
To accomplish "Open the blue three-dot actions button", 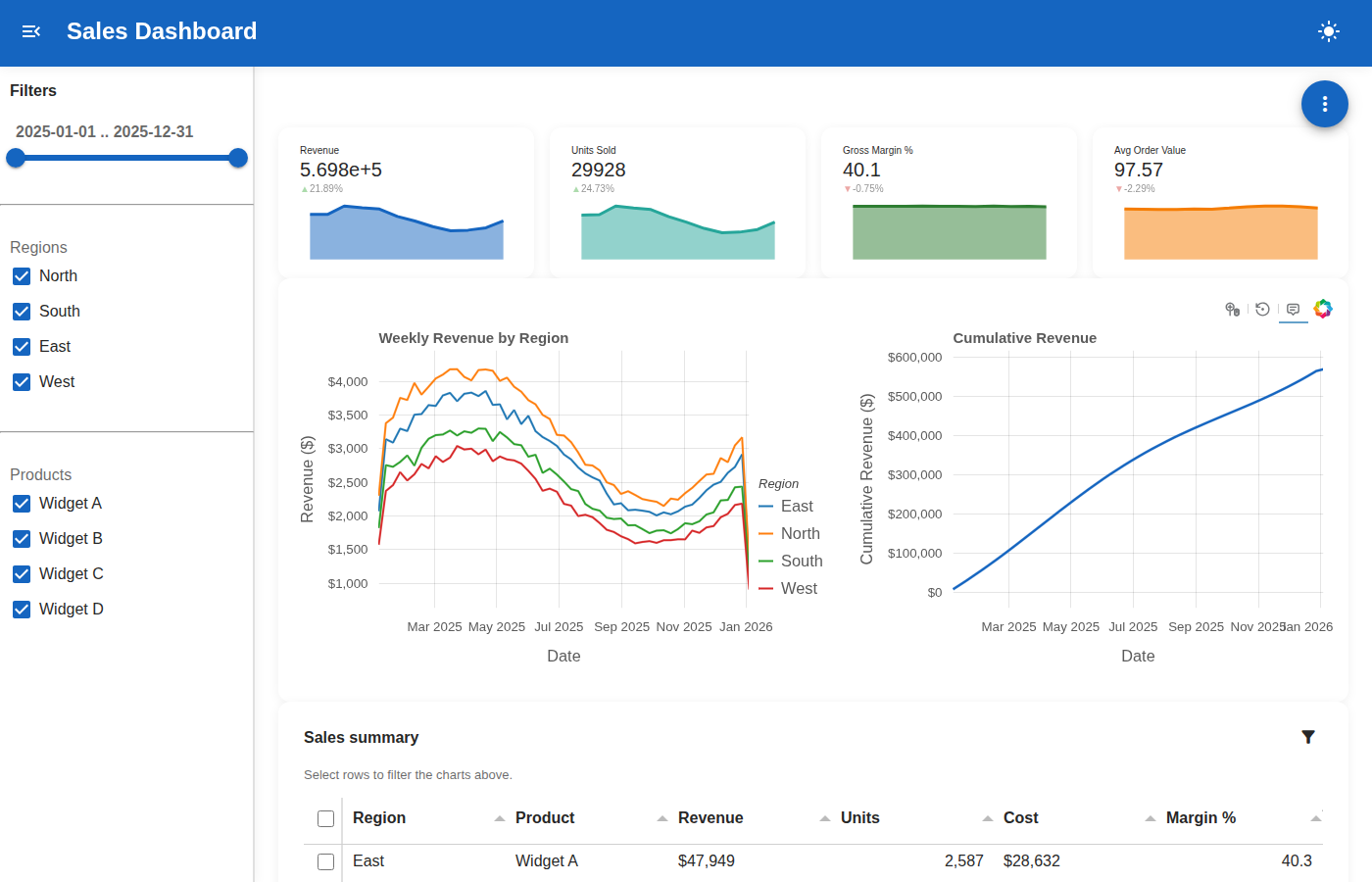I will (x=1325, y=104).
